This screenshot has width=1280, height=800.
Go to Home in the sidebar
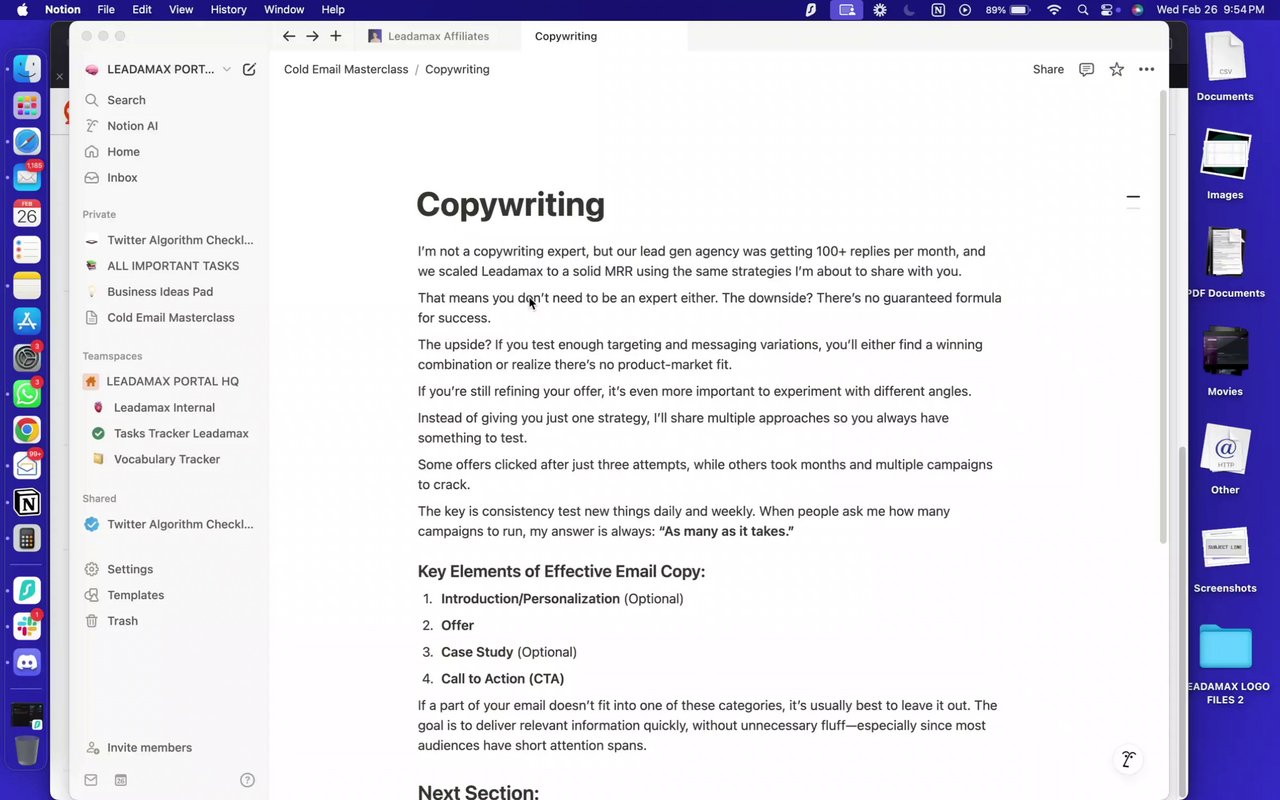[123, 152]
